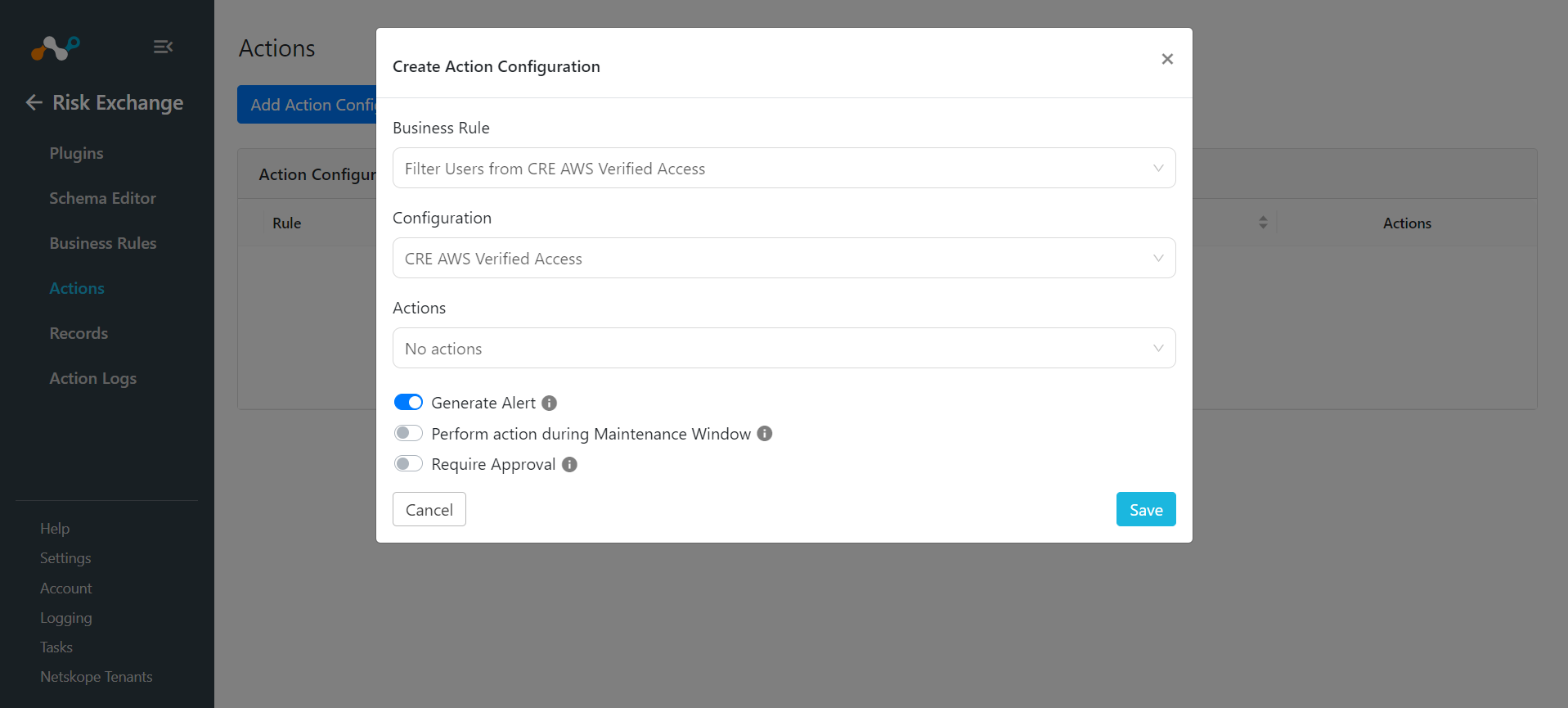Show Require Approval info icon

569,464
